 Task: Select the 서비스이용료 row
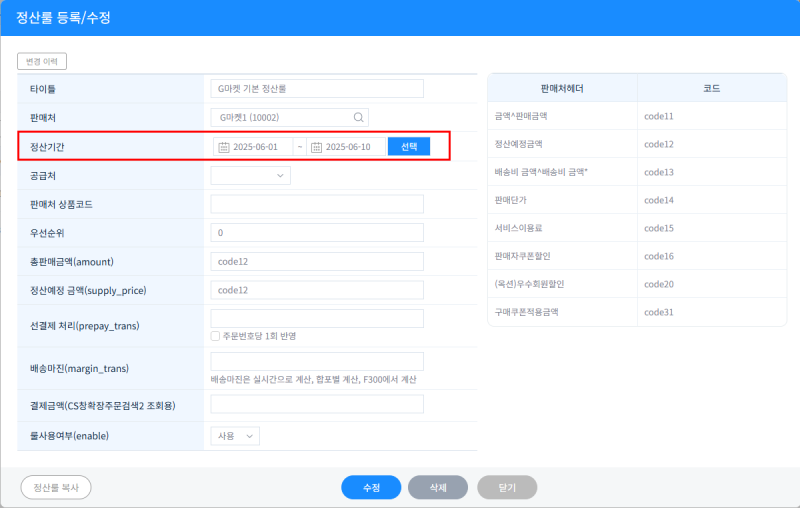tap(637, 228)
